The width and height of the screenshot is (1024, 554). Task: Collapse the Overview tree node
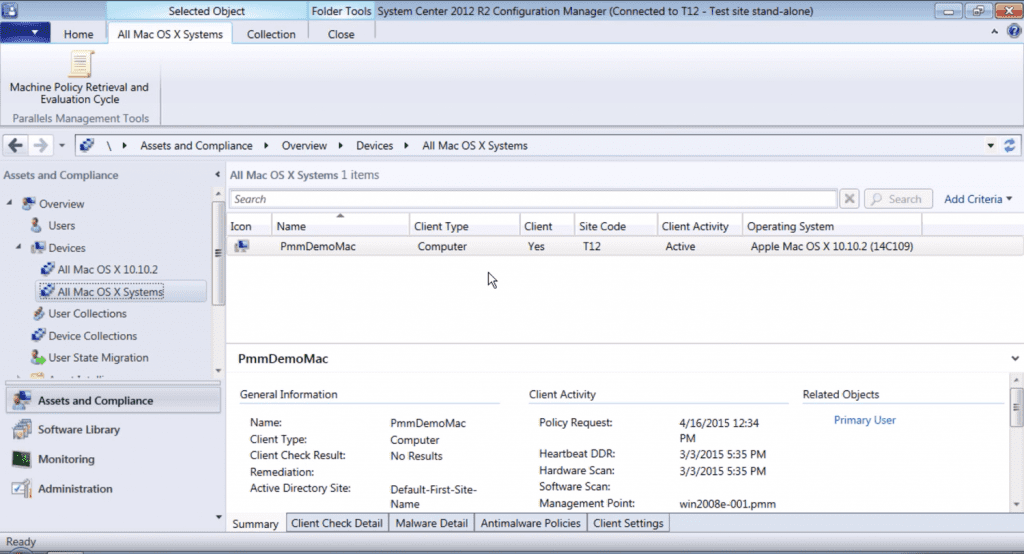pyautogui.click(x=9, y=203)
